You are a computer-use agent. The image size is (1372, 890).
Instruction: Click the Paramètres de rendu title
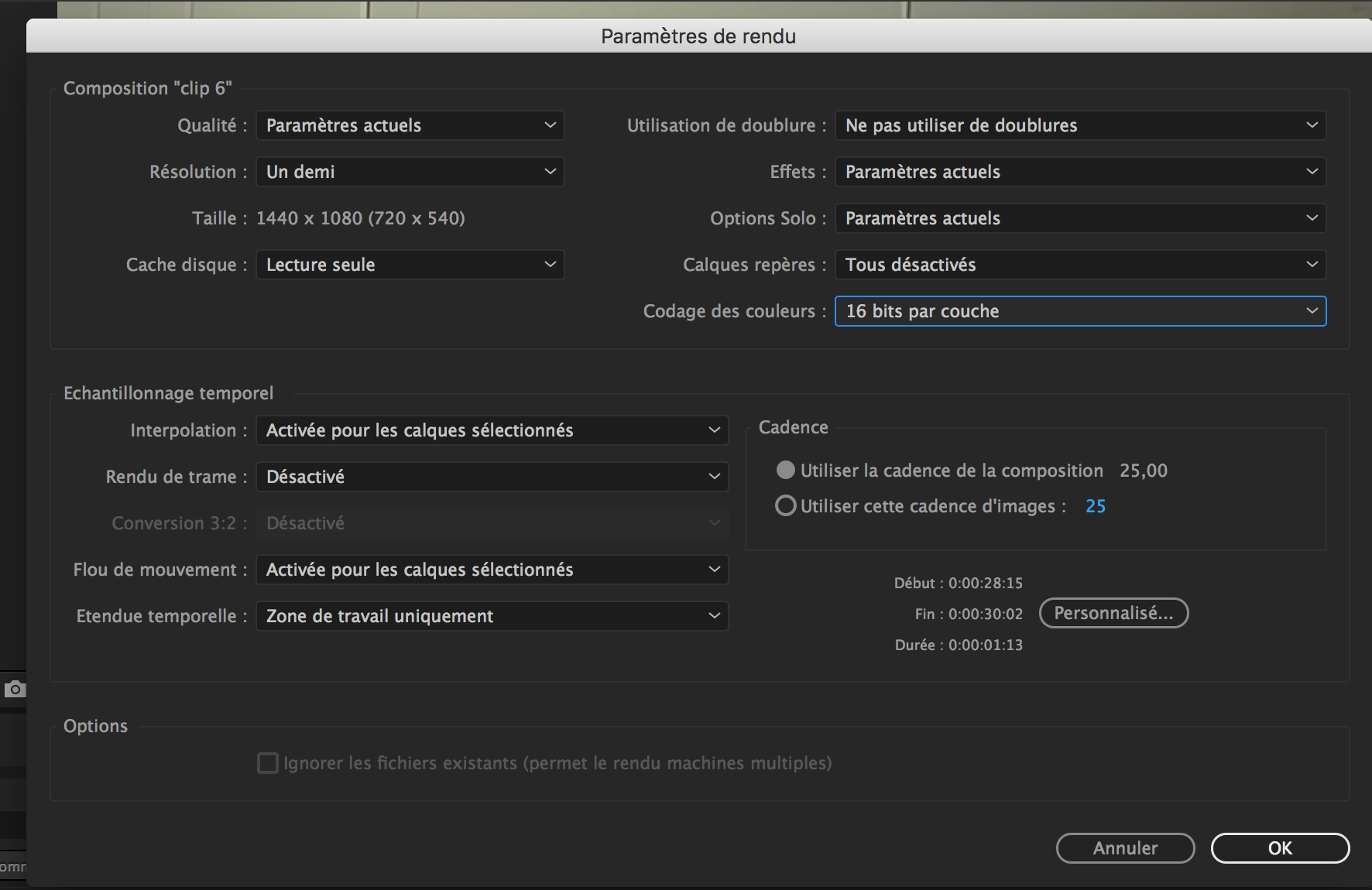point(698,36)
